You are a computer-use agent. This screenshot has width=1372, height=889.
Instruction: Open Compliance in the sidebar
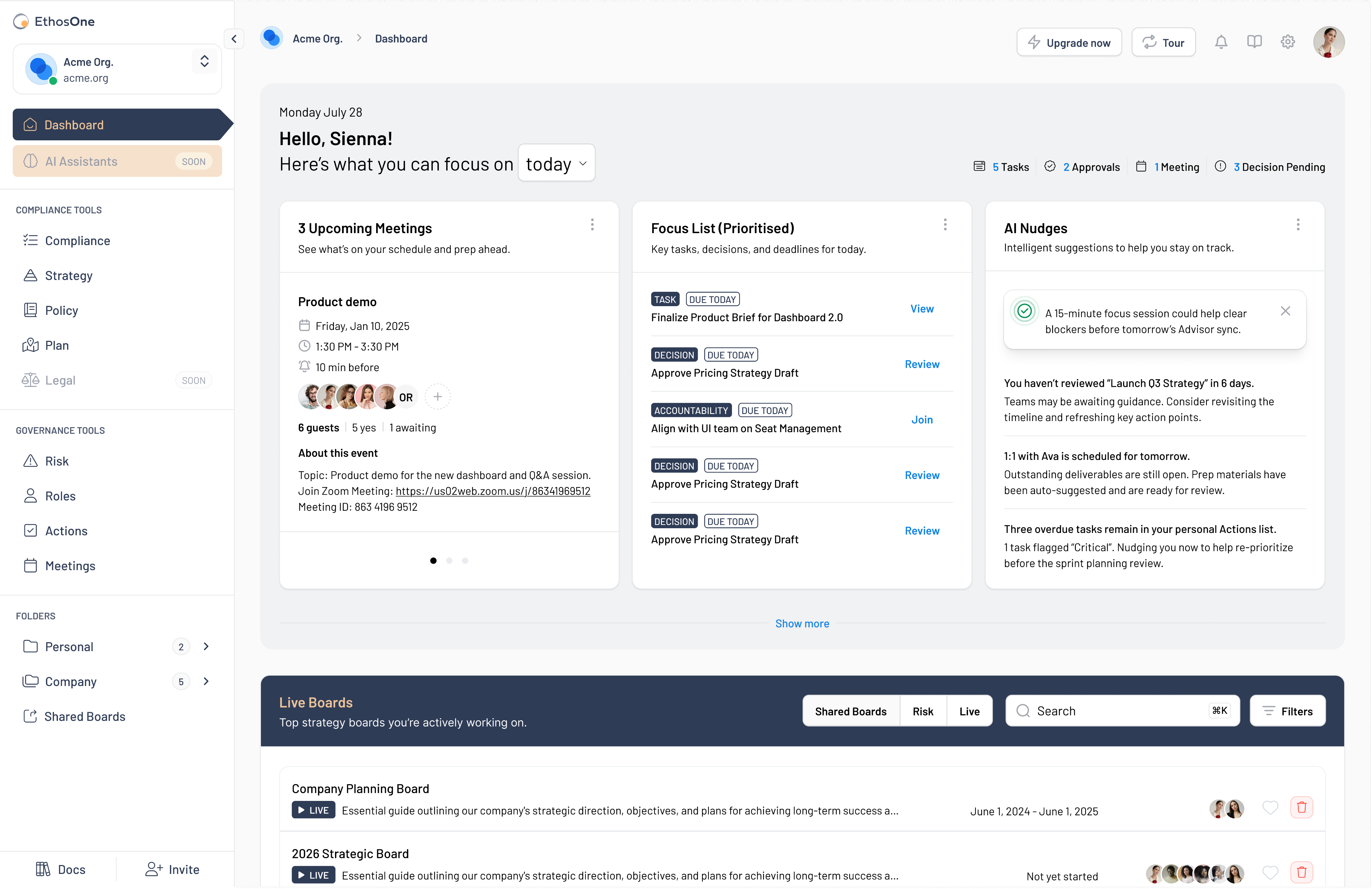77,241
